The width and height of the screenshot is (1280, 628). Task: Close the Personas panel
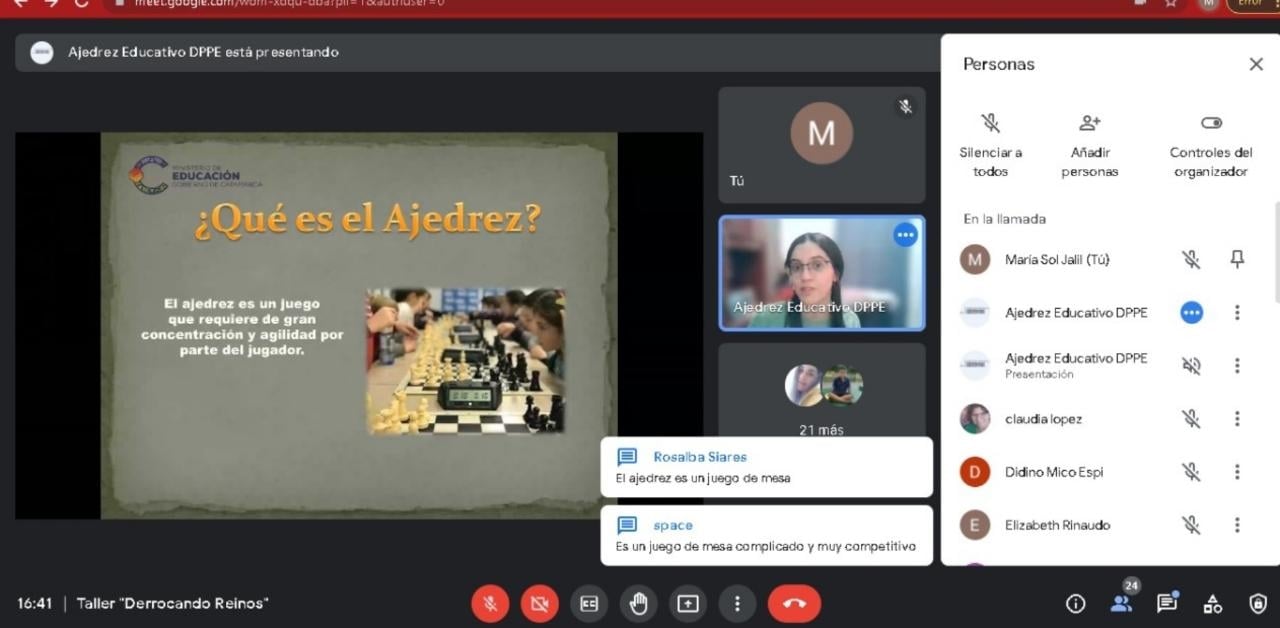[1256, 64]
